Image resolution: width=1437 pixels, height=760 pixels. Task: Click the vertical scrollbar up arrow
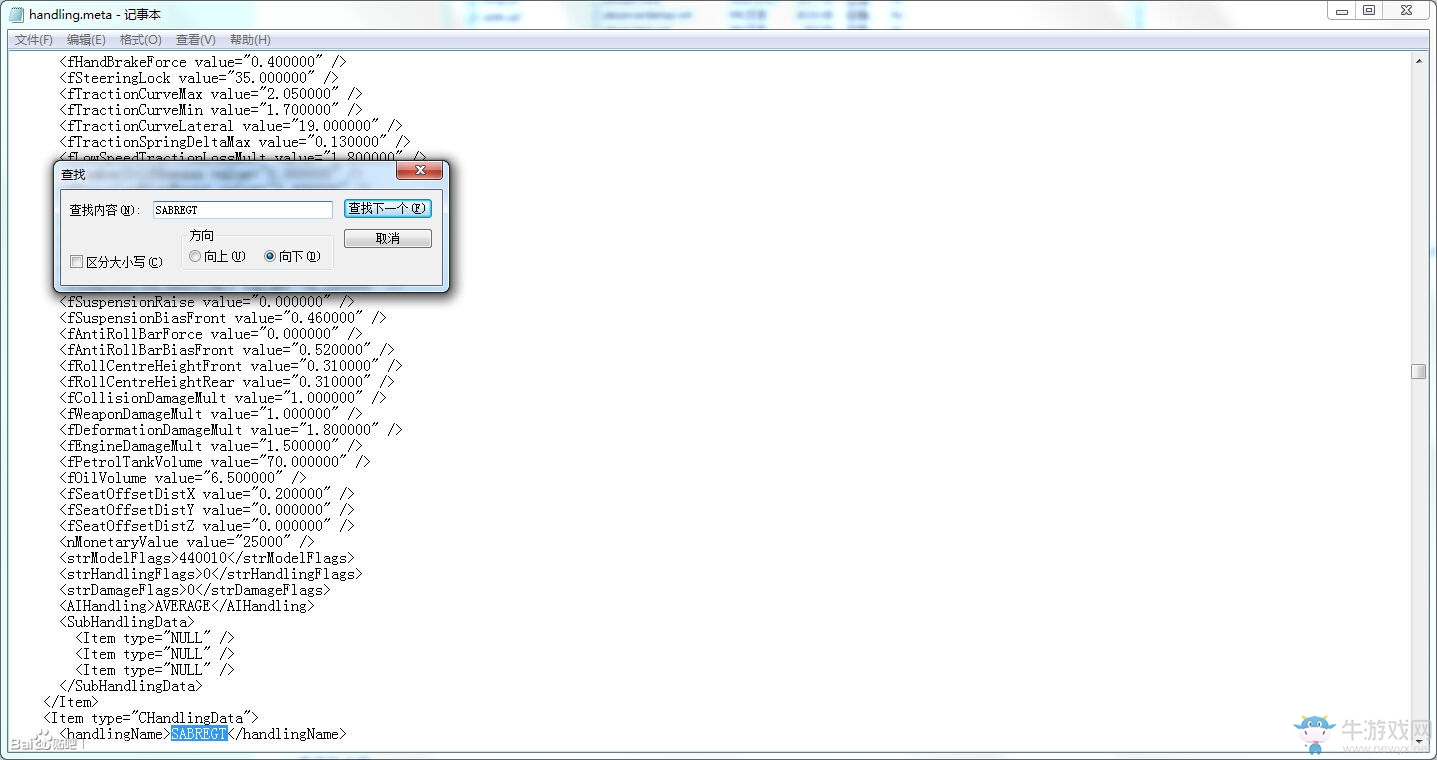pyautogui.click(x=1418, y=62)
